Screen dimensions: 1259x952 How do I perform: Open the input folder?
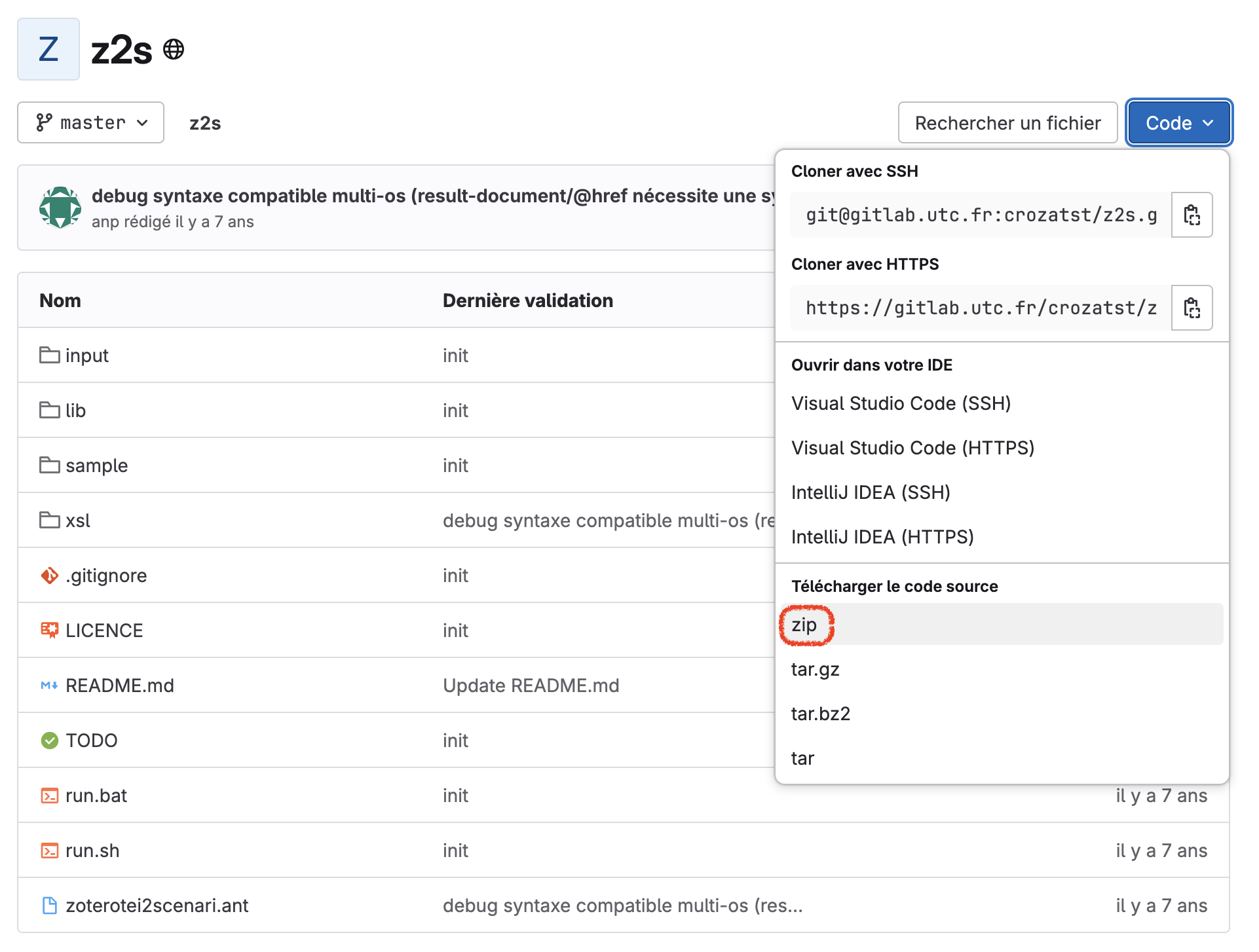point(86,356)
